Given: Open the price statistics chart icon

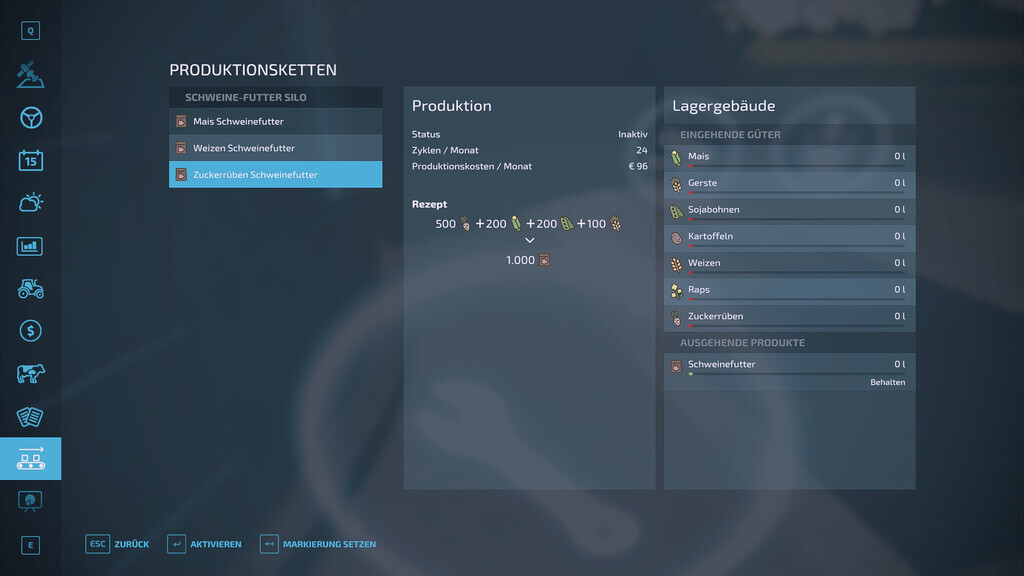Looking at the screenshot, I should click(30, 246).
